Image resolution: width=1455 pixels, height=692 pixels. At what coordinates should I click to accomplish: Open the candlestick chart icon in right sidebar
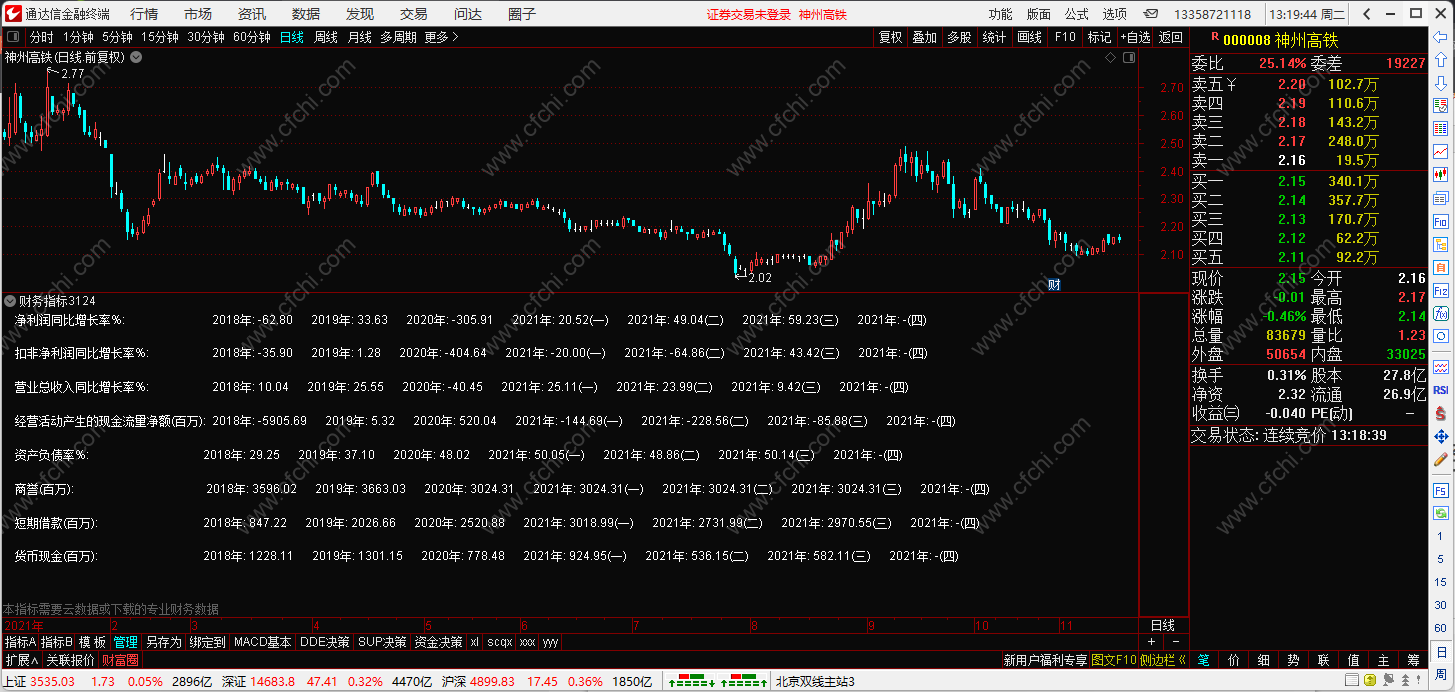click(1441, 174)
